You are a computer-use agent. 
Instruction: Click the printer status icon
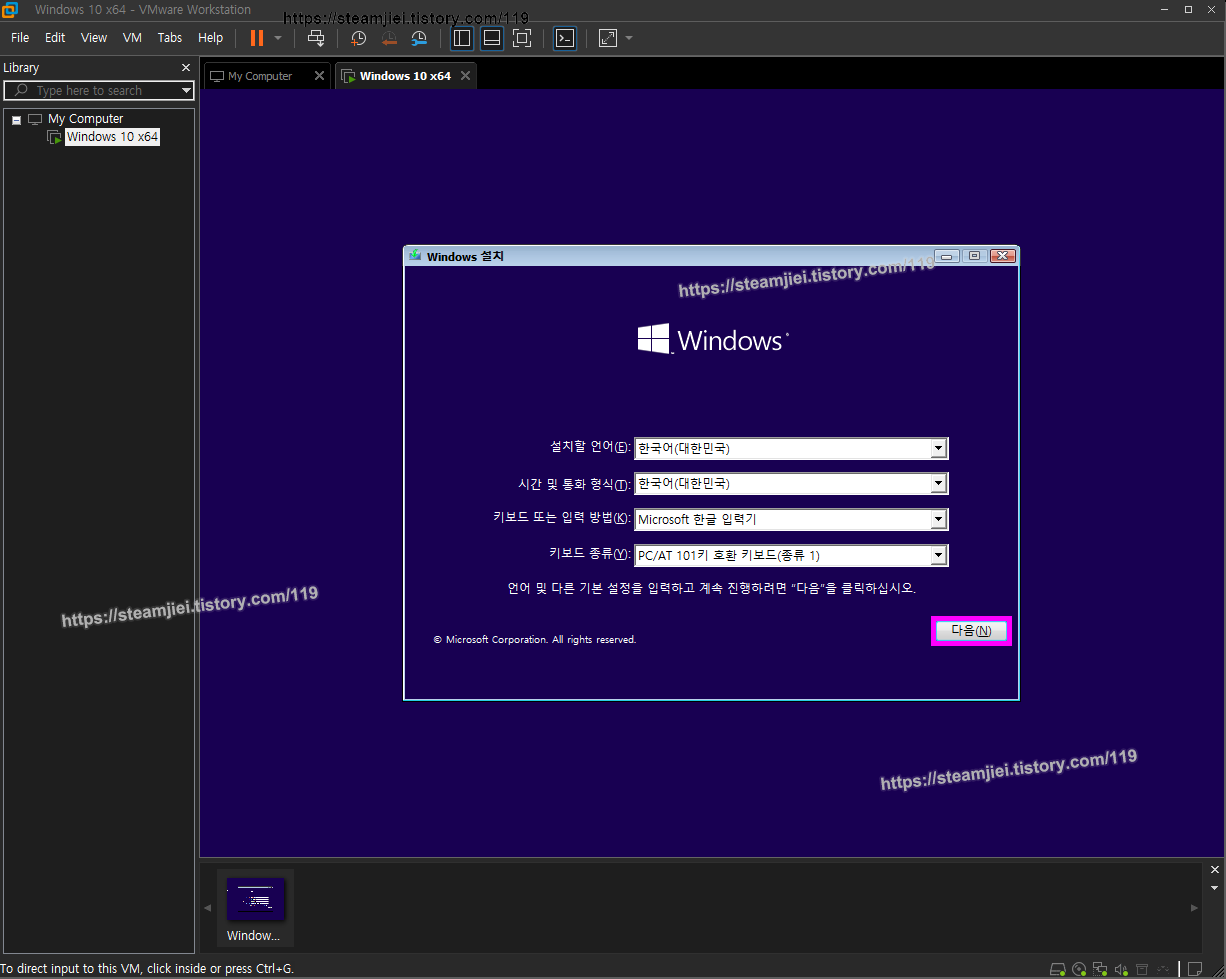[x=1141, y=969]
